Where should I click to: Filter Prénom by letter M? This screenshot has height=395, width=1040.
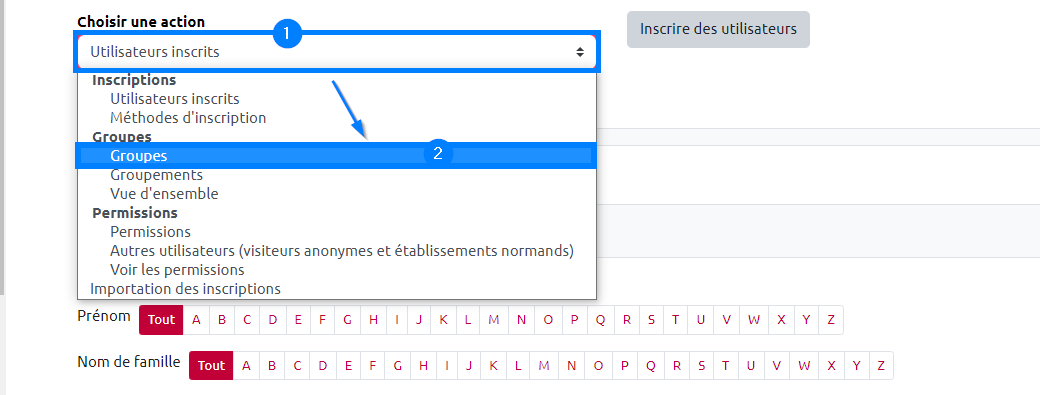point(493,320)
